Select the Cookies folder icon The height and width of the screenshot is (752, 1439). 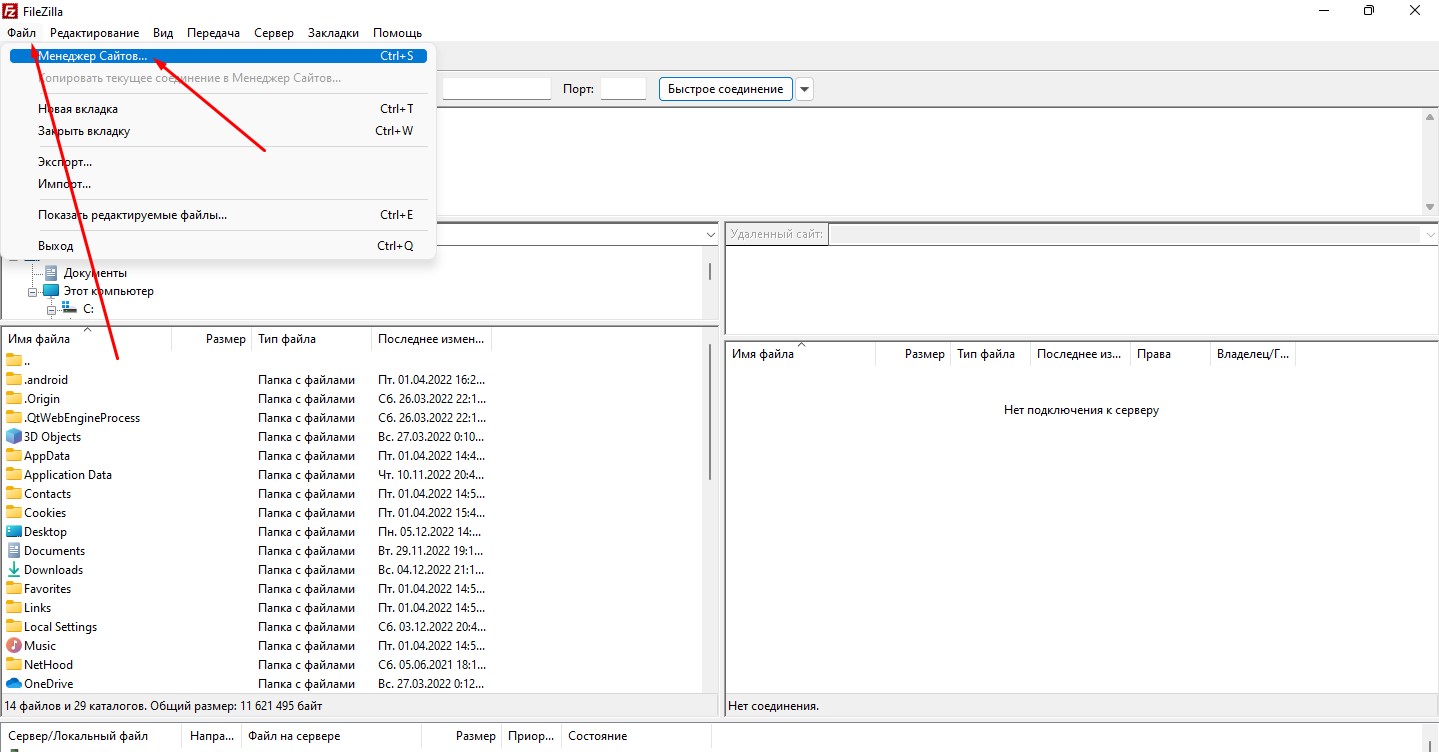(x=14, y=513)
